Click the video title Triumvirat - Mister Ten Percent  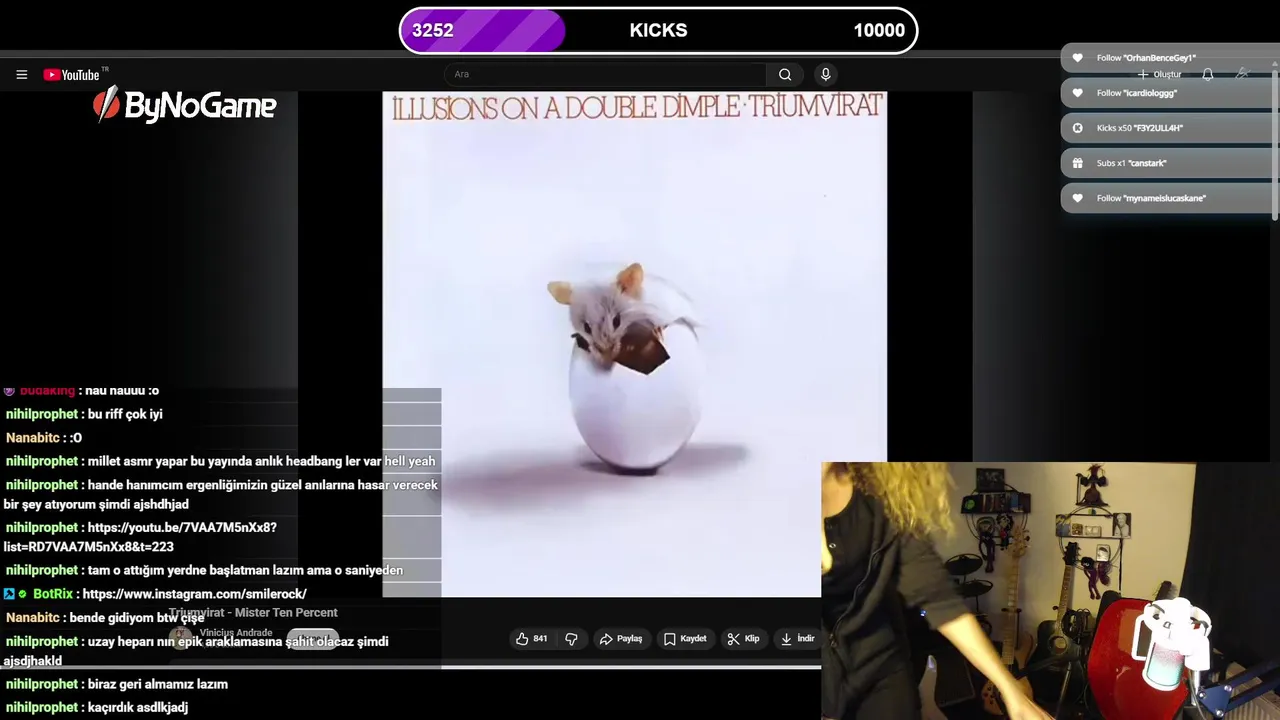pos(253,612)
